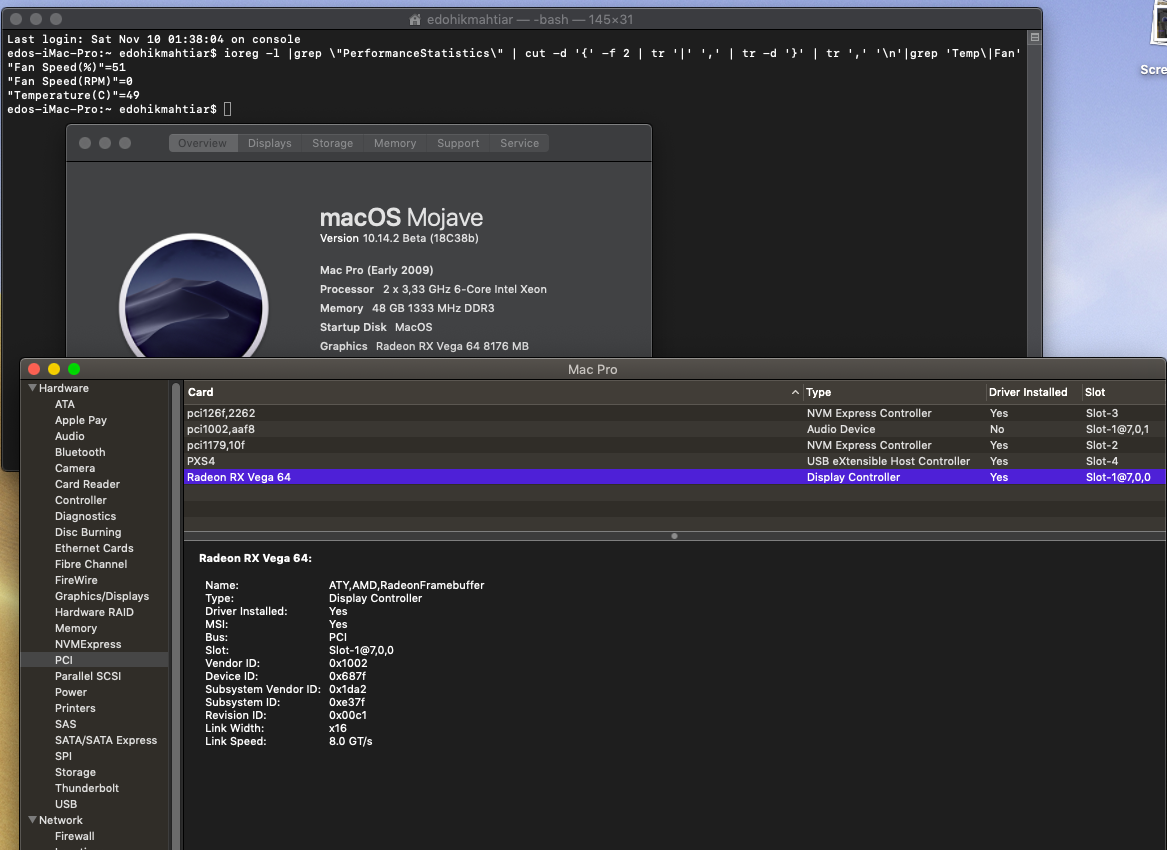Click the home folder icon in Terminal title

click(415, 19)
